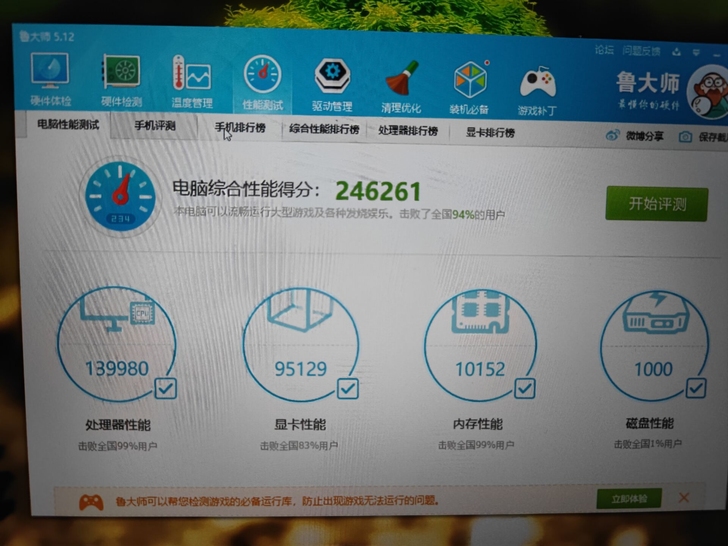Viewport: 728px width, 546px height.
Task: Click the green 开始评测 button
Action: tap(657, 204)
